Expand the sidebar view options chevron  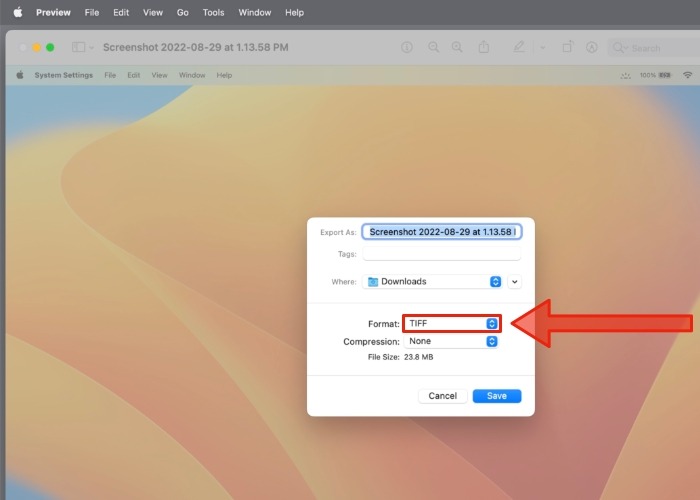coord(91,47)
